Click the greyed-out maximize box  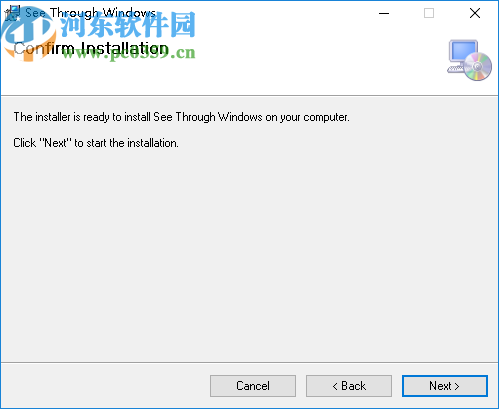[x=429, y=13]
